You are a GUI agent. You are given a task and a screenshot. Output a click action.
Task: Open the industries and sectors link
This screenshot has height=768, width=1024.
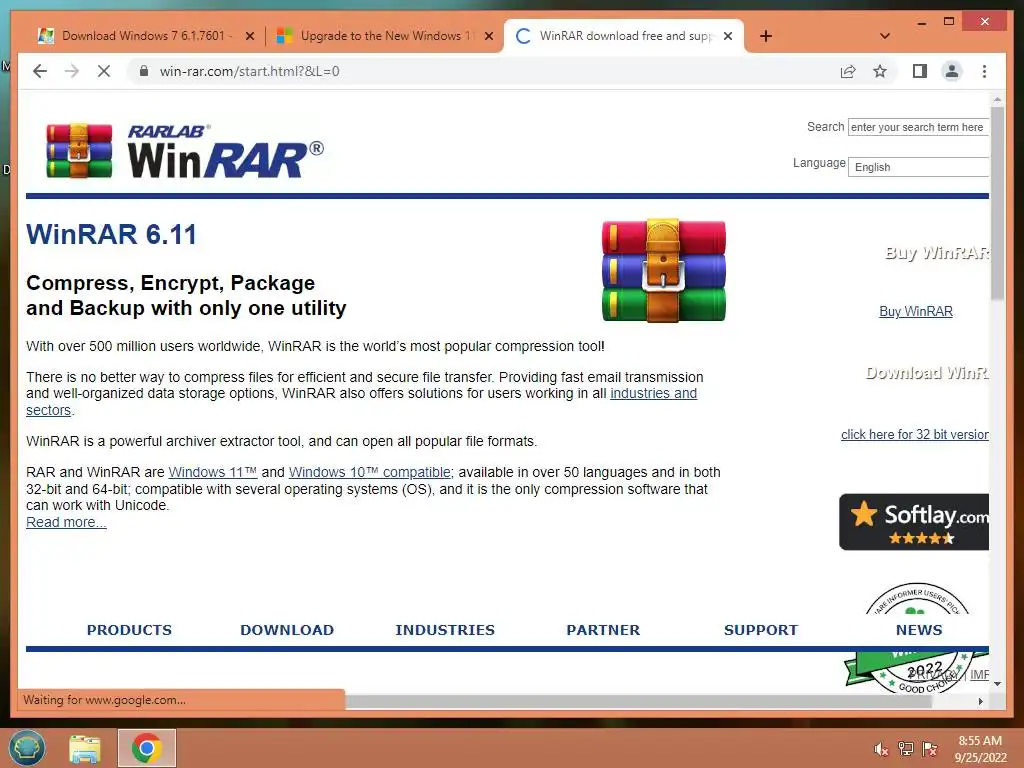pyautogui.click(x=653, y=393)
